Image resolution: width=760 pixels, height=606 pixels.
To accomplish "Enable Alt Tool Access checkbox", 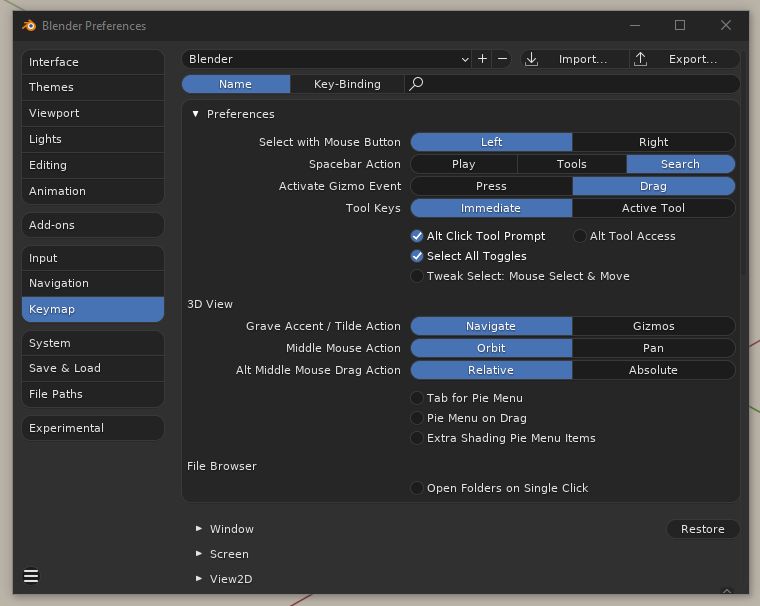I will pos(580,236).
